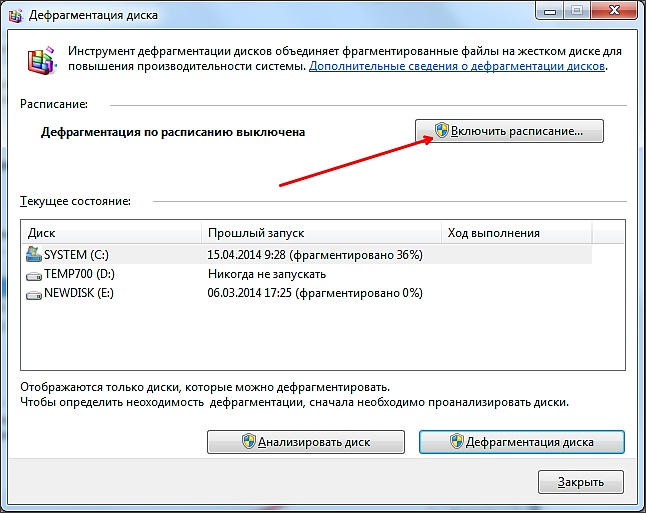The width and height of the screenshot is (646, 513).
Task: Run Дефрагментация диска
Action: pyautogui.click(x=521, y=442)
